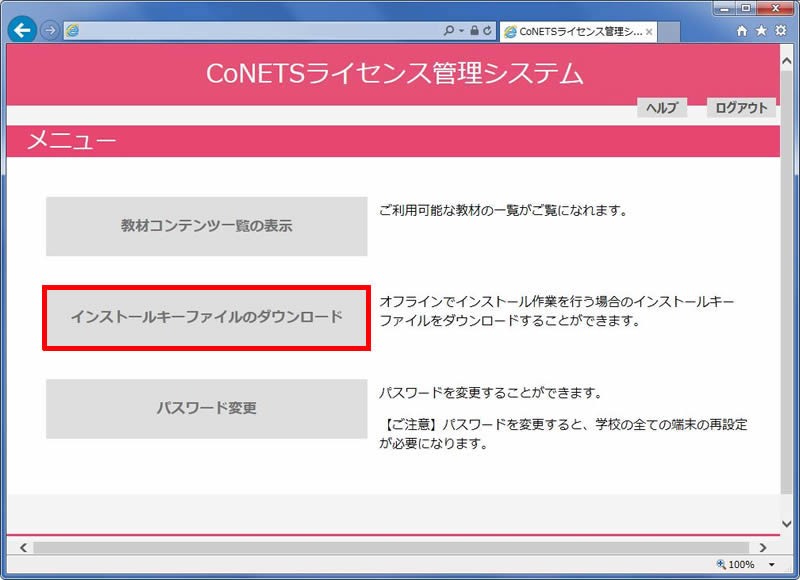
Task: Click the ヘルプ button
Action: pos(662,108)
